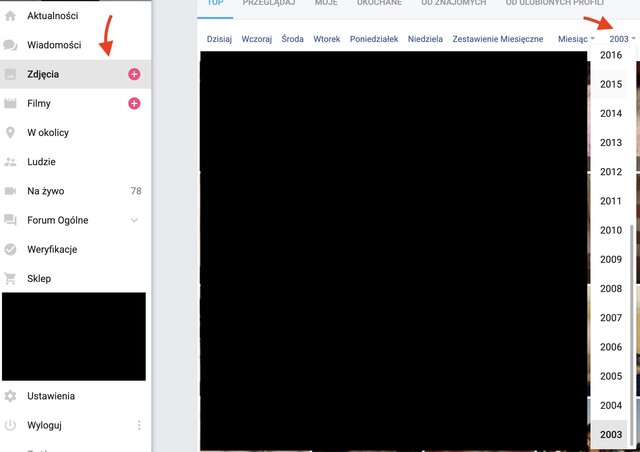Select year 2007 from the list
The width and height of the screenshot is (640, 452).
(611, 318)
